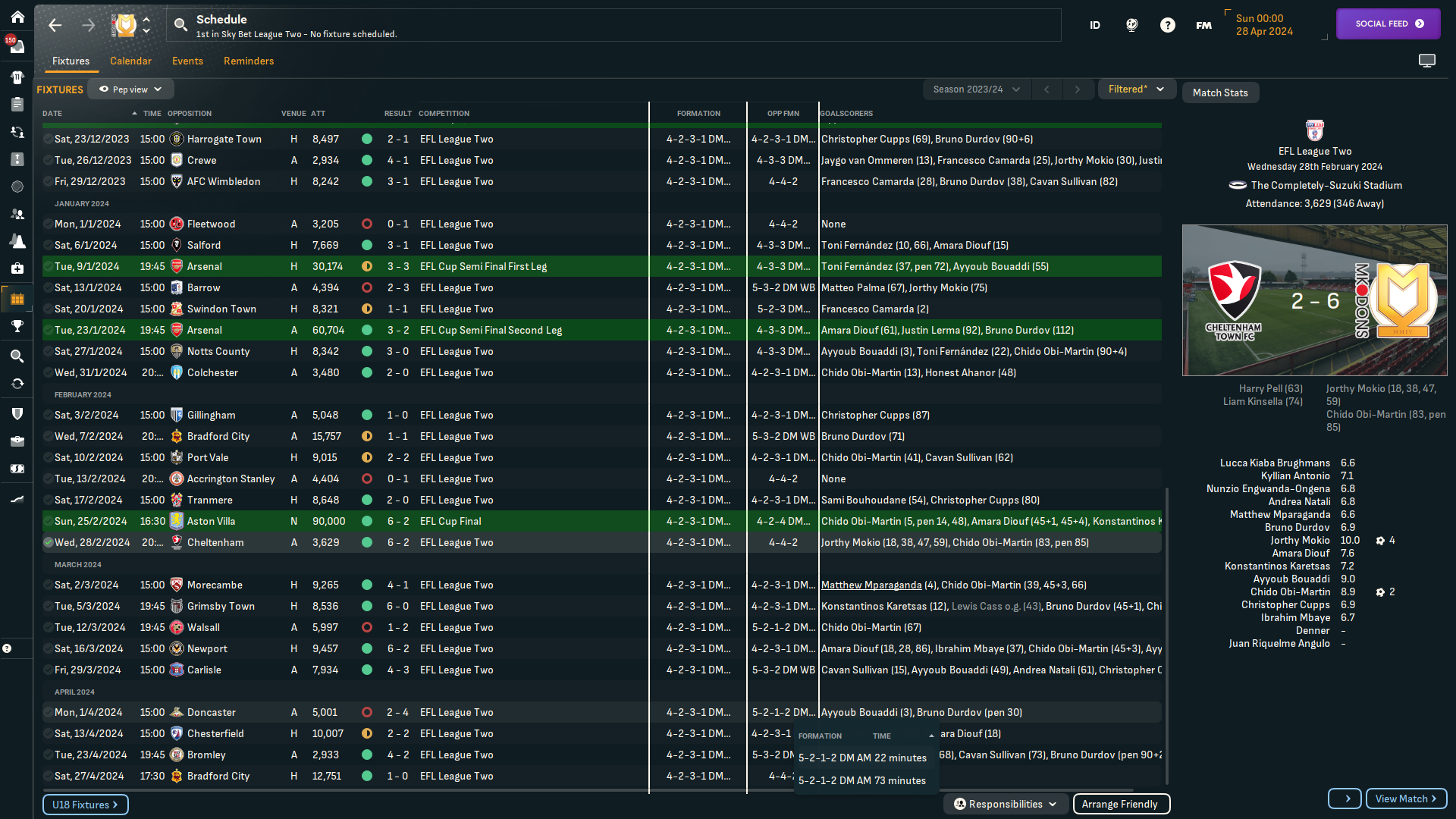This screenshot has height=819, width=1456.
Task: Open the Pep view dropdown
Action: point(130,89)
